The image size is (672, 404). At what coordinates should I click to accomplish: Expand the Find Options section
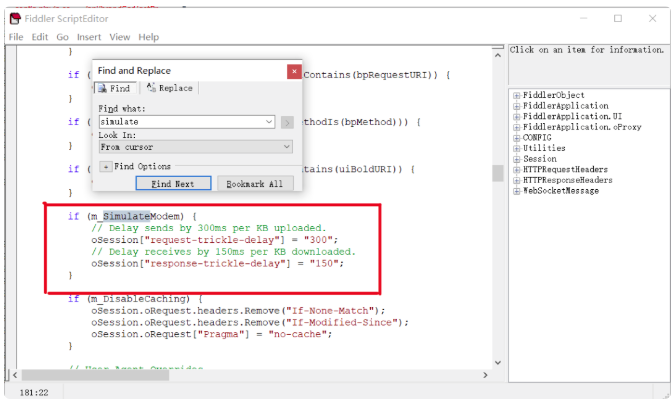pyautogui.click(x=106, y=166)
